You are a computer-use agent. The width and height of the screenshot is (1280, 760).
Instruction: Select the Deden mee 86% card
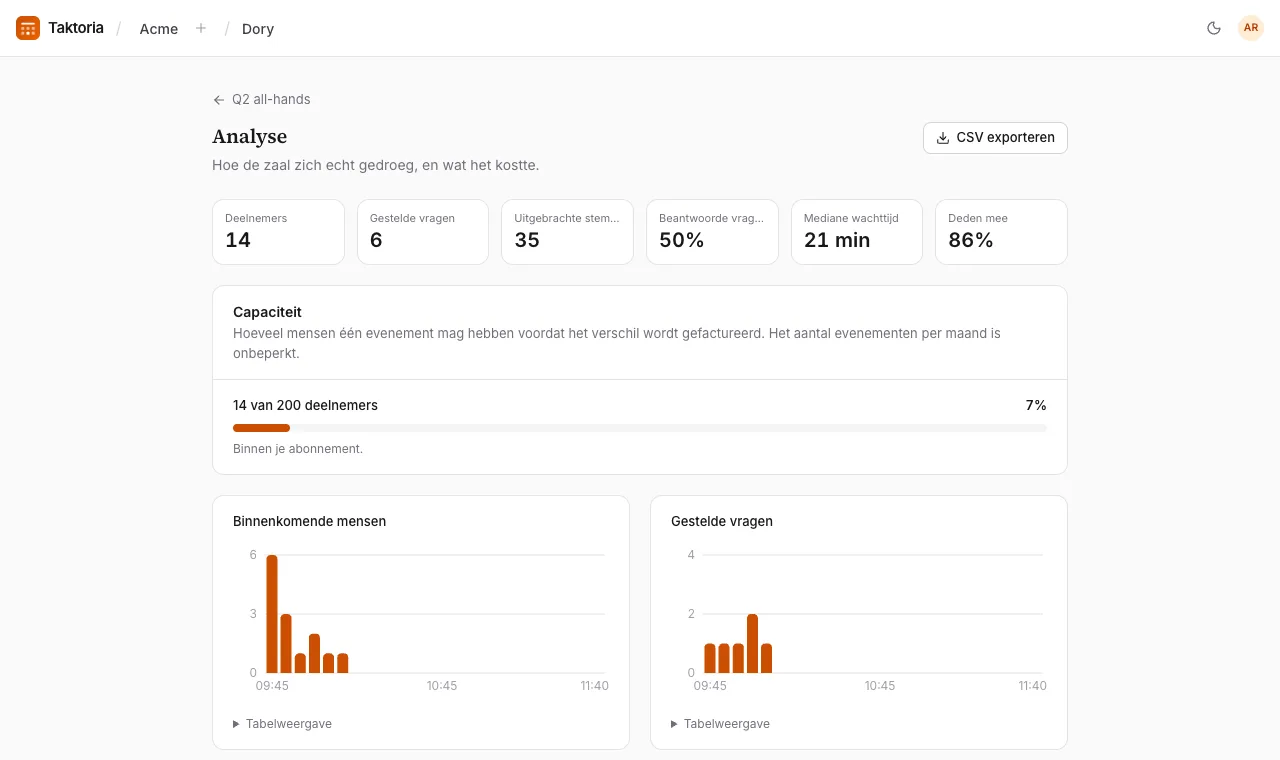coord(1001,232)
